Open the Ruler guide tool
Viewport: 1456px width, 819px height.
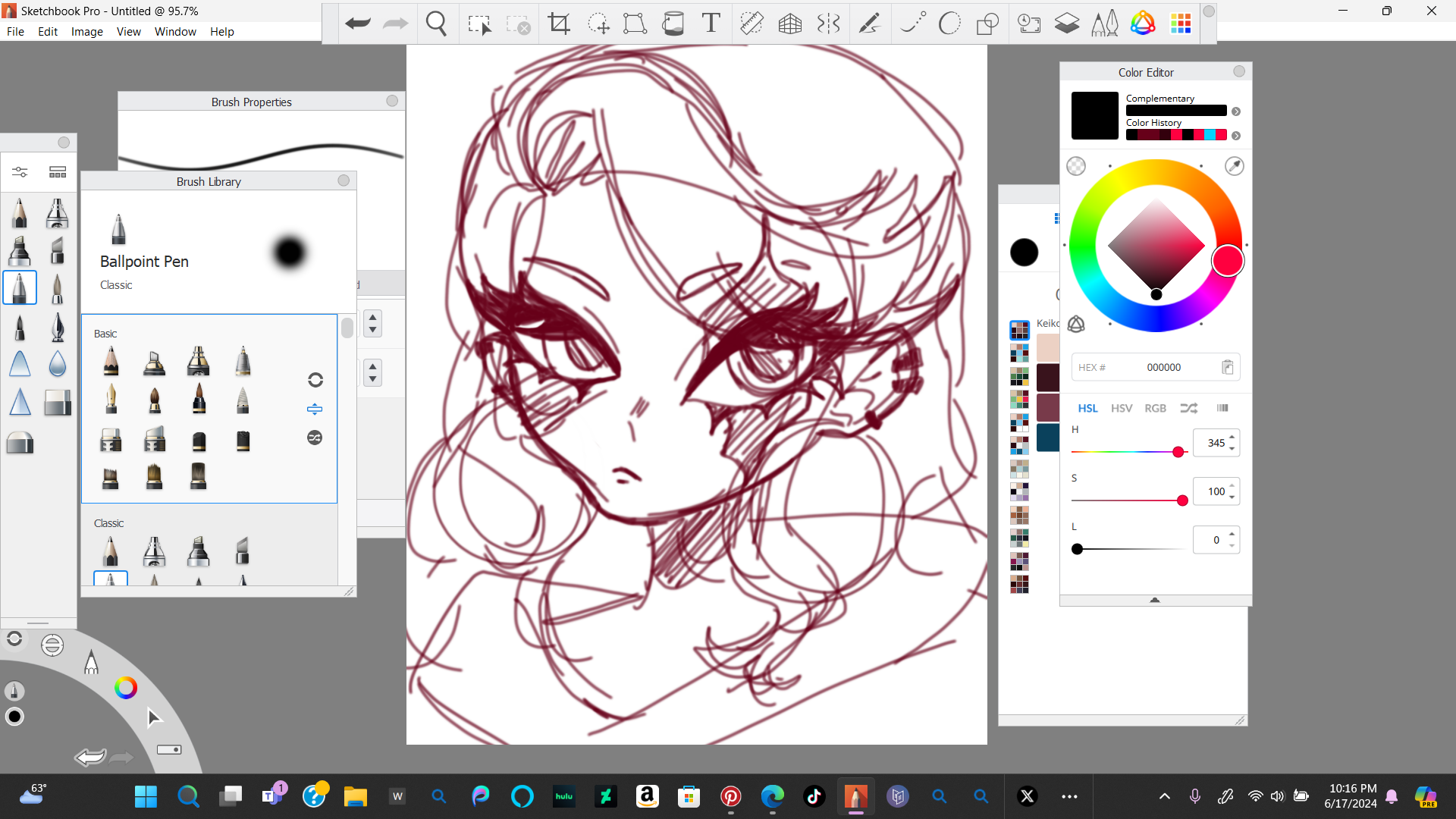click(752, 24)
